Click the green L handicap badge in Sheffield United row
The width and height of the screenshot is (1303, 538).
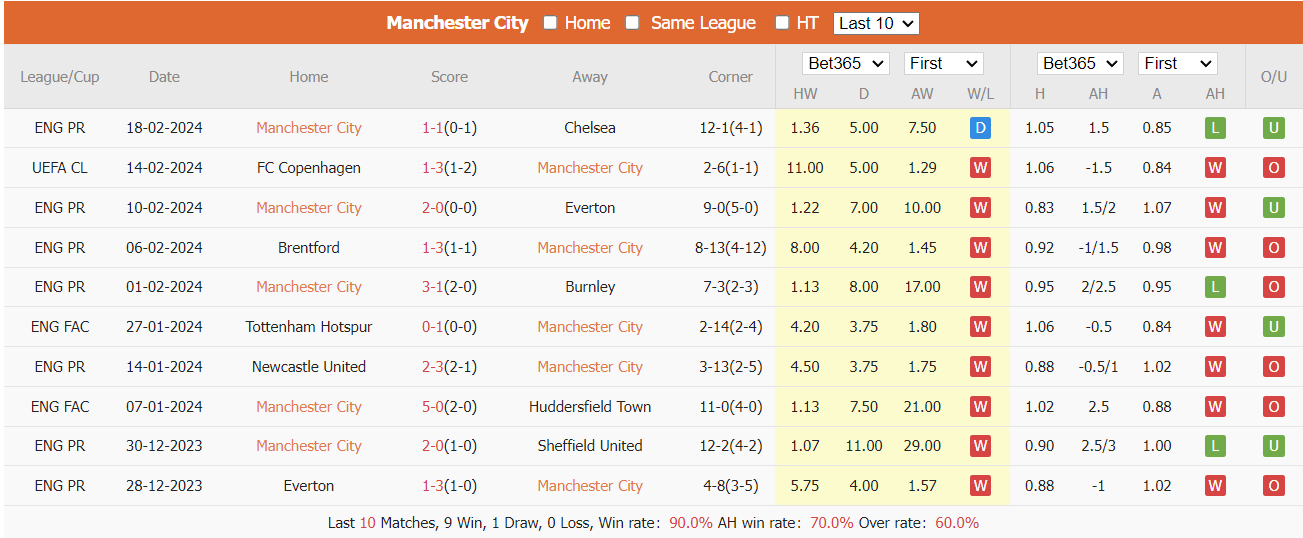[x=1215, y=446]
